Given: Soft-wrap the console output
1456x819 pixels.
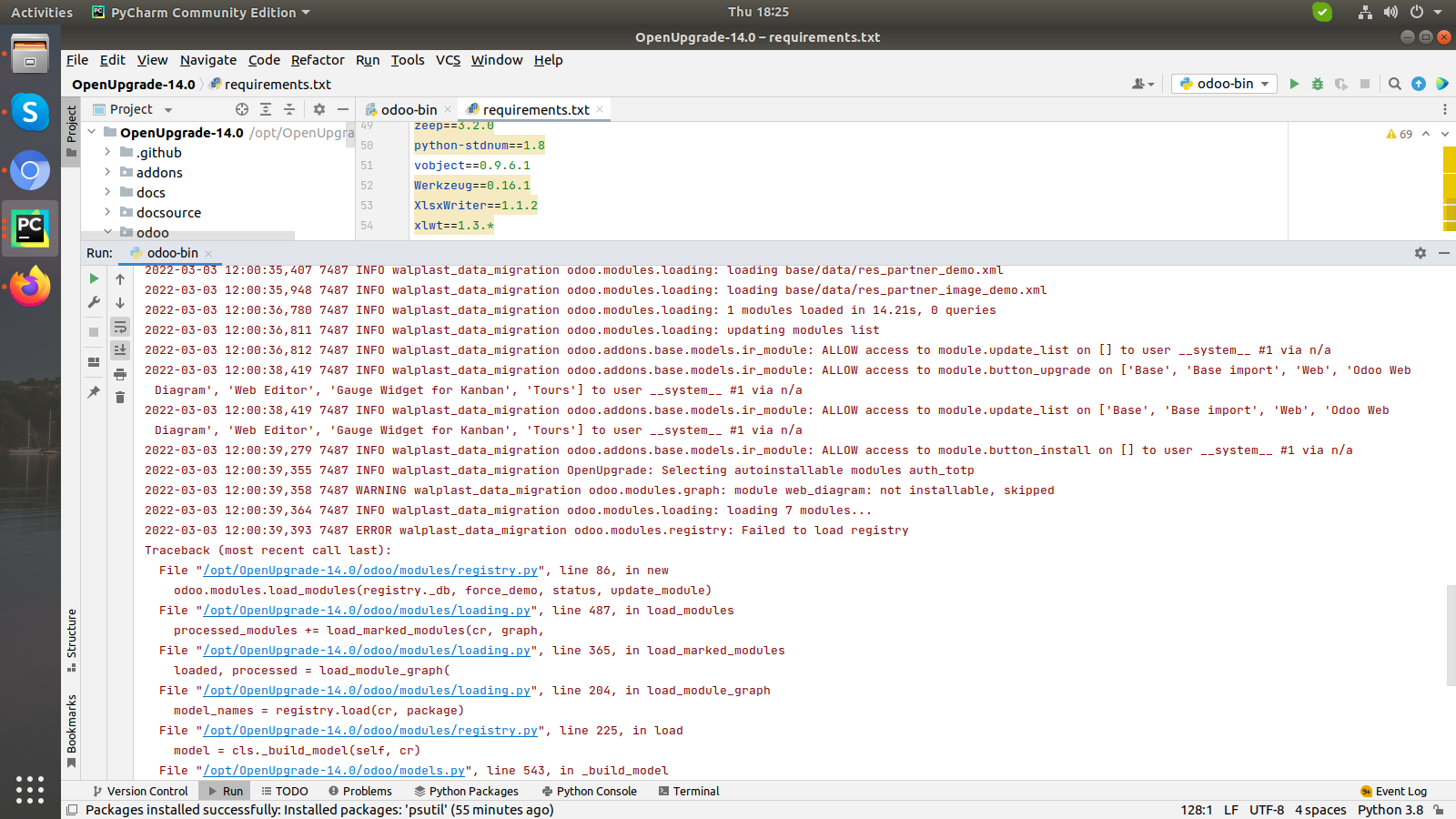Looking at the screenshot, I should pyautogui.click(x=120, y=327).
